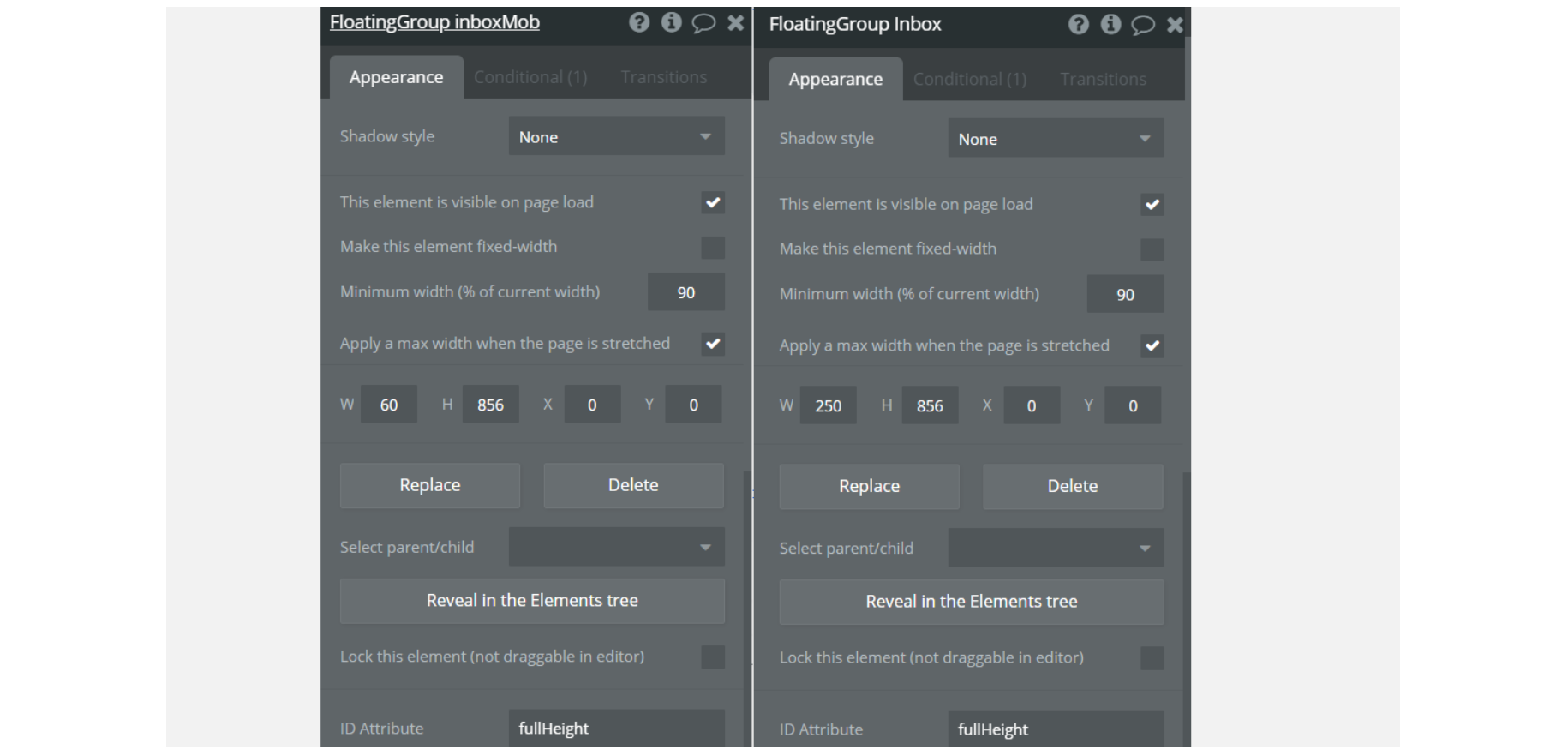Reveal inboxMob in the Elements tree
This screenshot has height=756, width=1568.
[532, 601]
